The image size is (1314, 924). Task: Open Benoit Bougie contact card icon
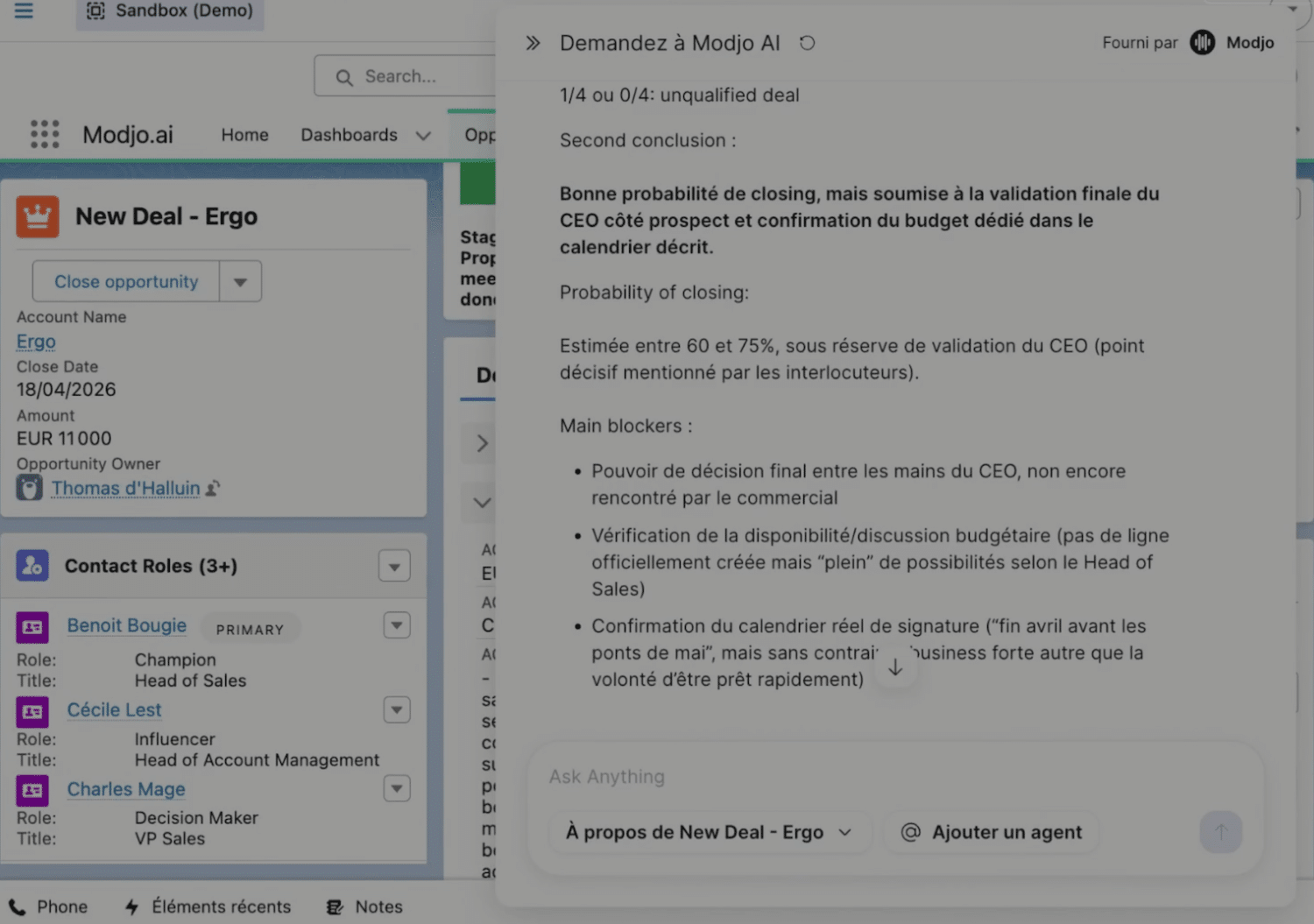tap(32, 626)
